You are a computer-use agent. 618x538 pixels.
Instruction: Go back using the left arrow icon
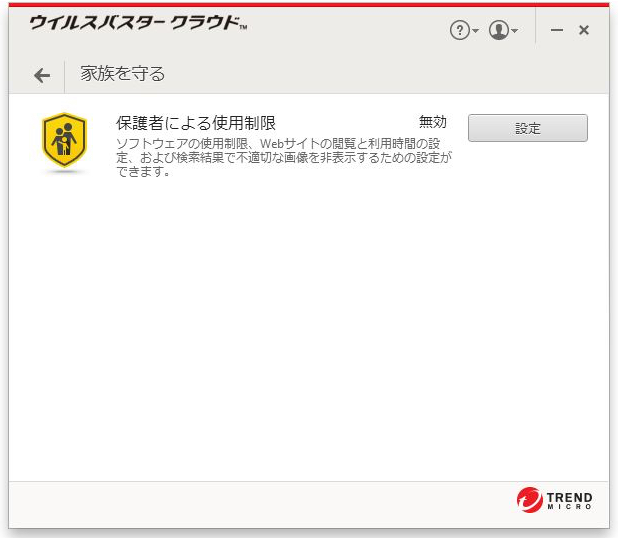coord(42,75)
